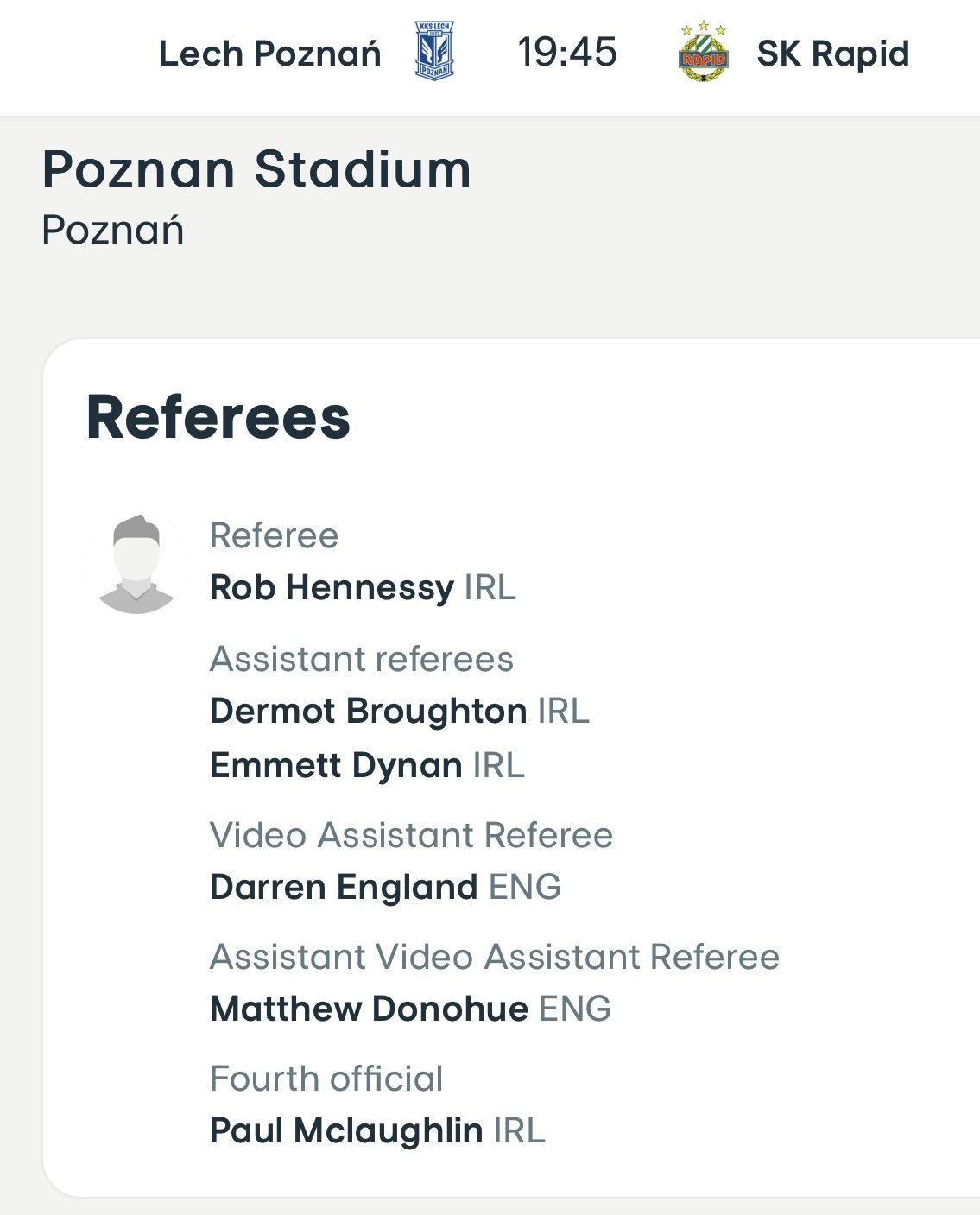Click the referee avatar placeholder image

(x=136, y=565)
